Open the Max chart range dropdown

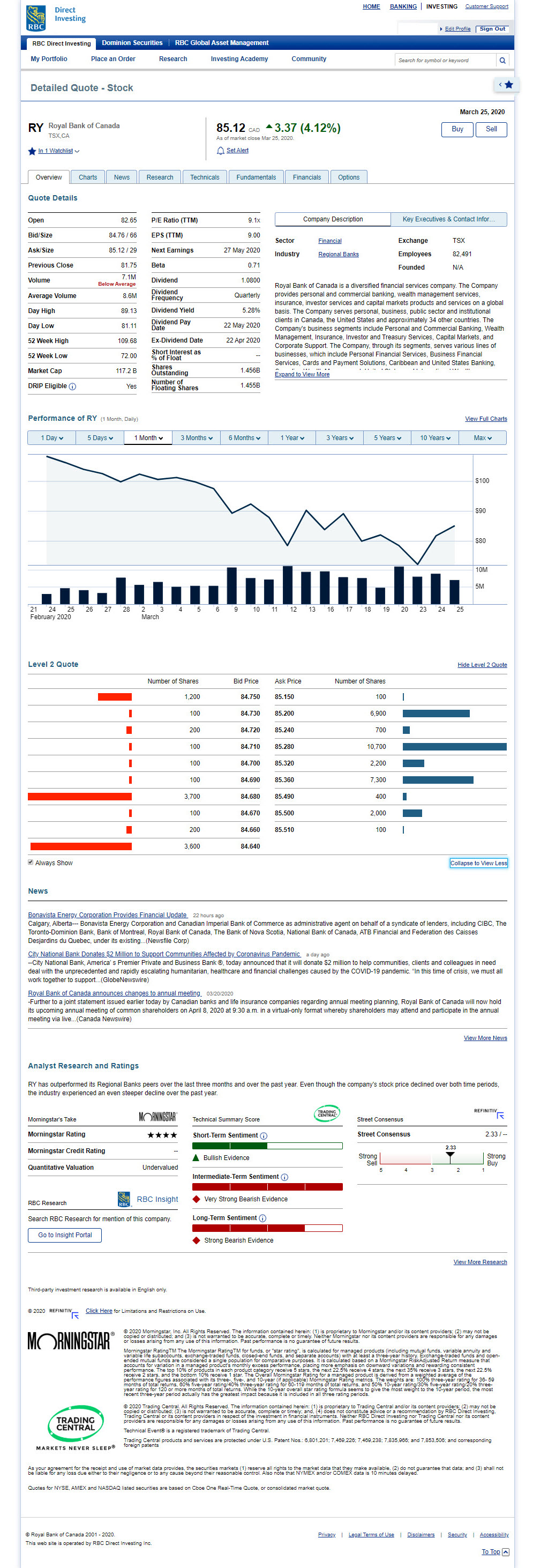click(x=483, y=437)
